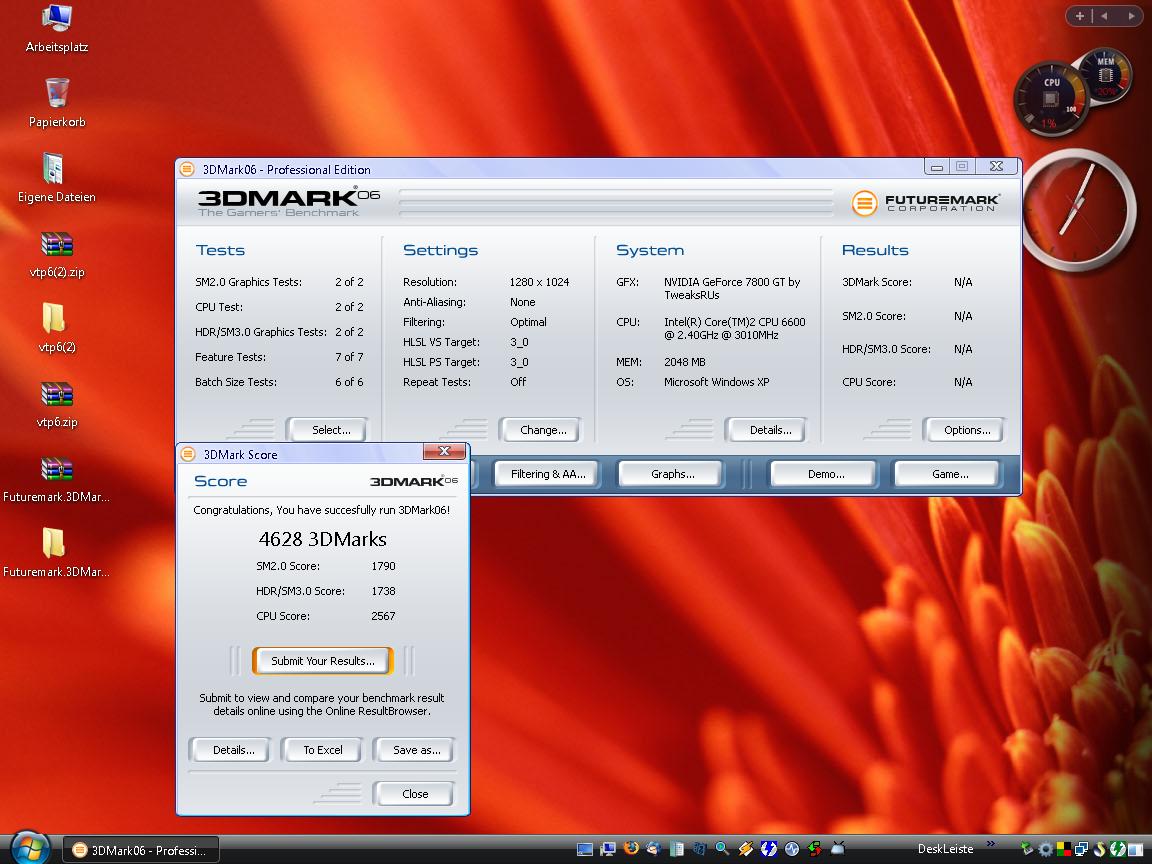Select the vtp6(2) folder icon
The image size is (1152, 864).
(x=57, y=328)
